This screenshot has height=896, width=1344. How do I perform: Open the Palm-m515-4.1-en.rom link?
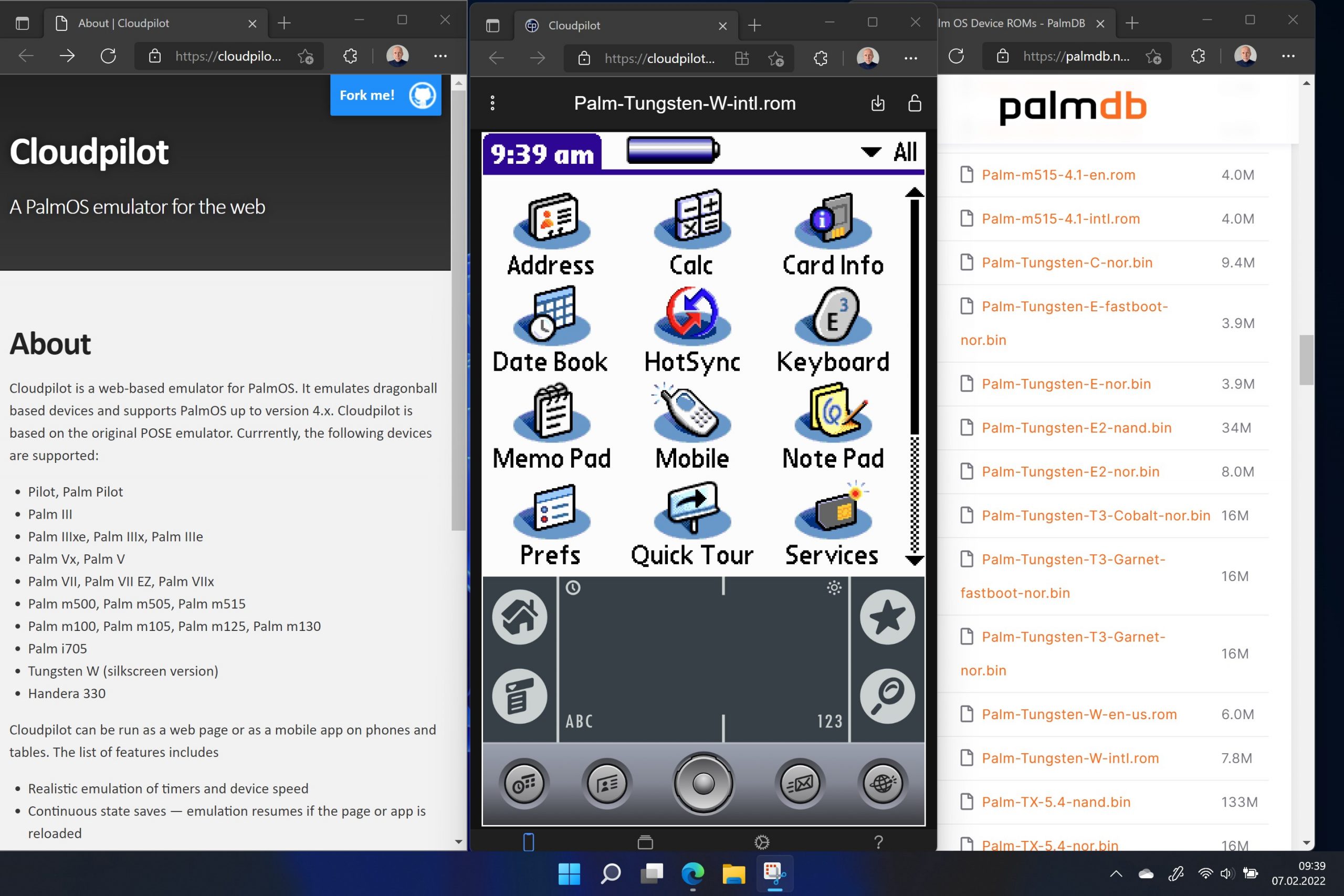click(x=1058, y=175)
